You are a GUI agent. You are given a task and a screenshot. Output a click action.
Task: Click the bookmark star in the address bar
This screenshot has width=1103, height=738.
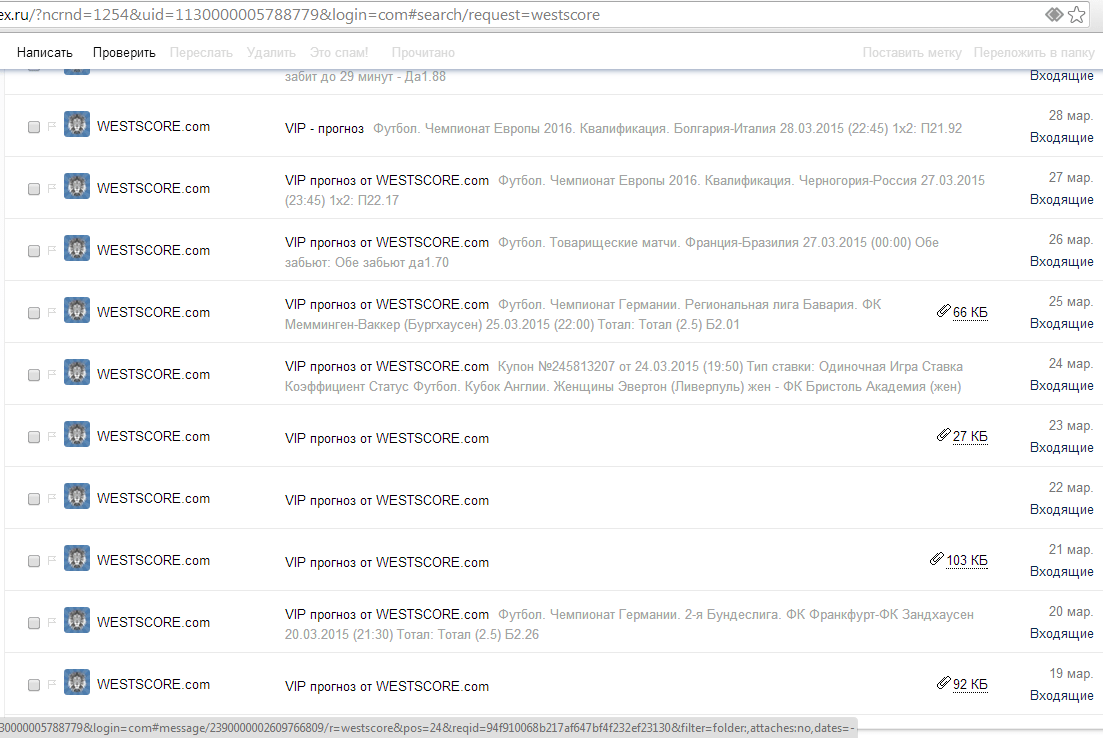tap(1077, 15)
